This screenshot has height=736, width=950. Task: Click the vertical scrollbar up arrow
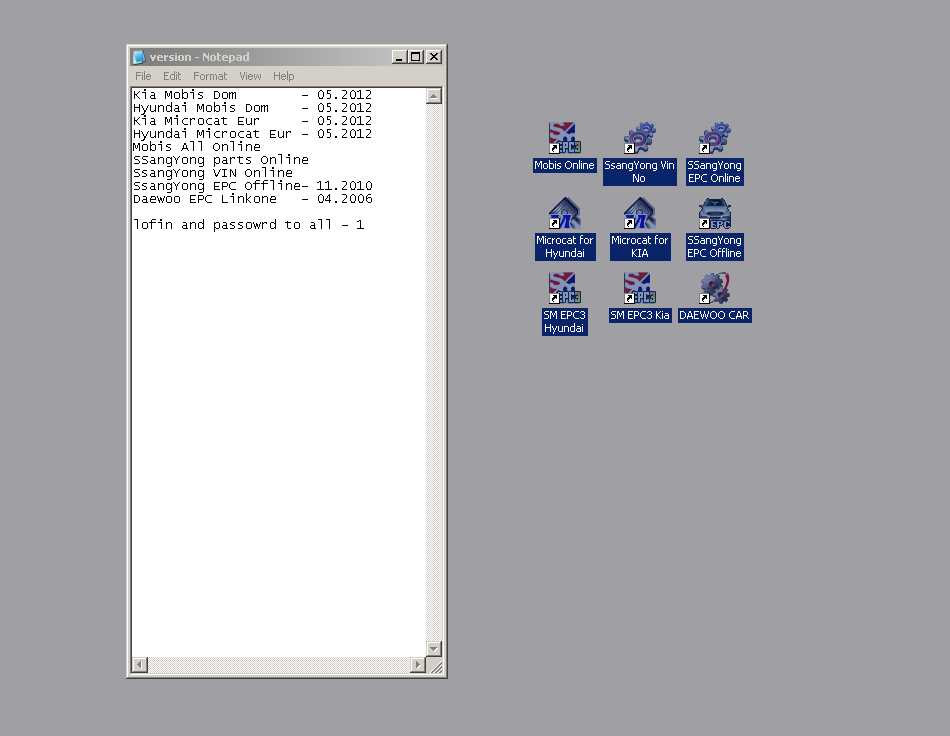[x=434, y=96]
